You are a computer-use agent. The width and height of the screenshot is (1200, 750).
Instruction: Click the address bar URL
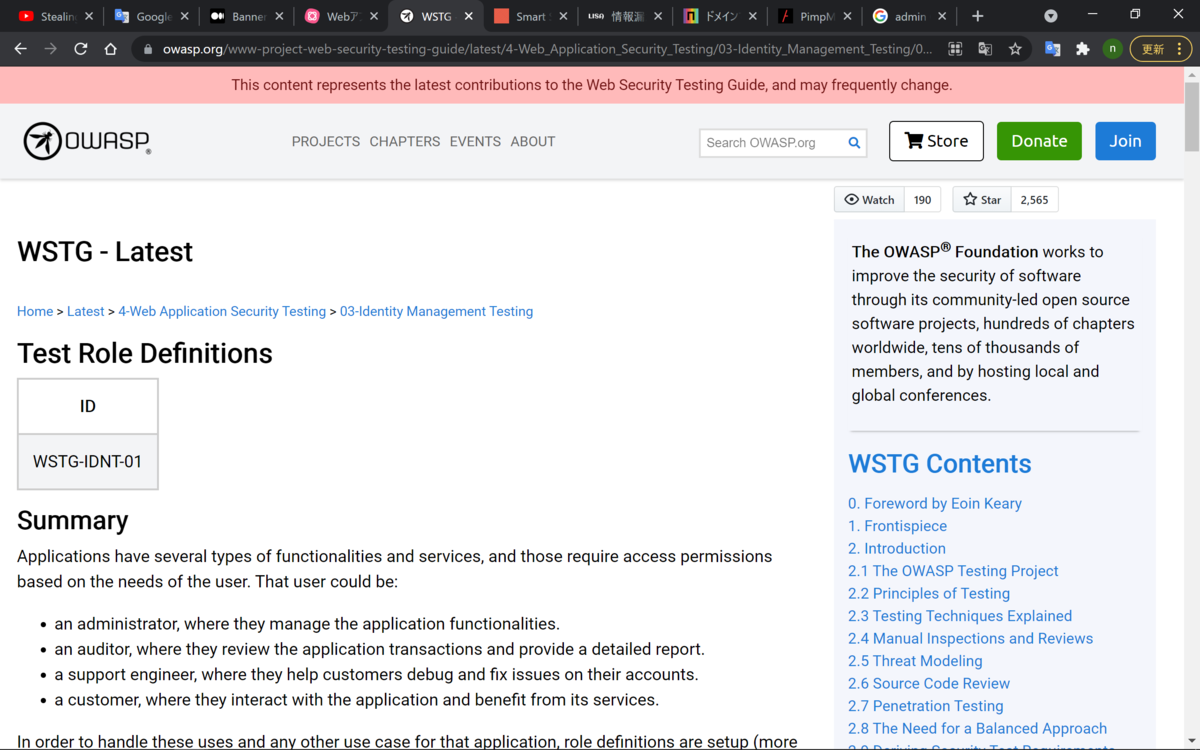click(x=547, y=48)
